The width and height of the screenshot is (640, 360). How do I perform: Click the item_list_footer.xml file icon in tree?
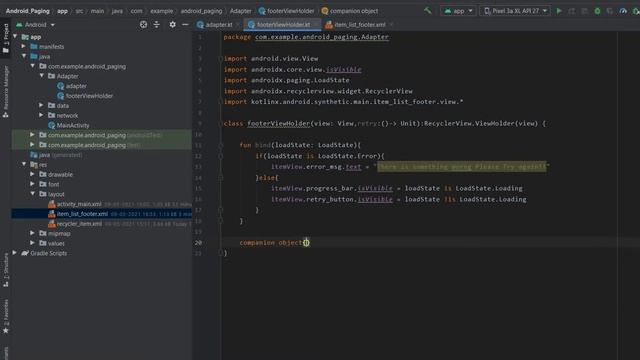(51, 213)
